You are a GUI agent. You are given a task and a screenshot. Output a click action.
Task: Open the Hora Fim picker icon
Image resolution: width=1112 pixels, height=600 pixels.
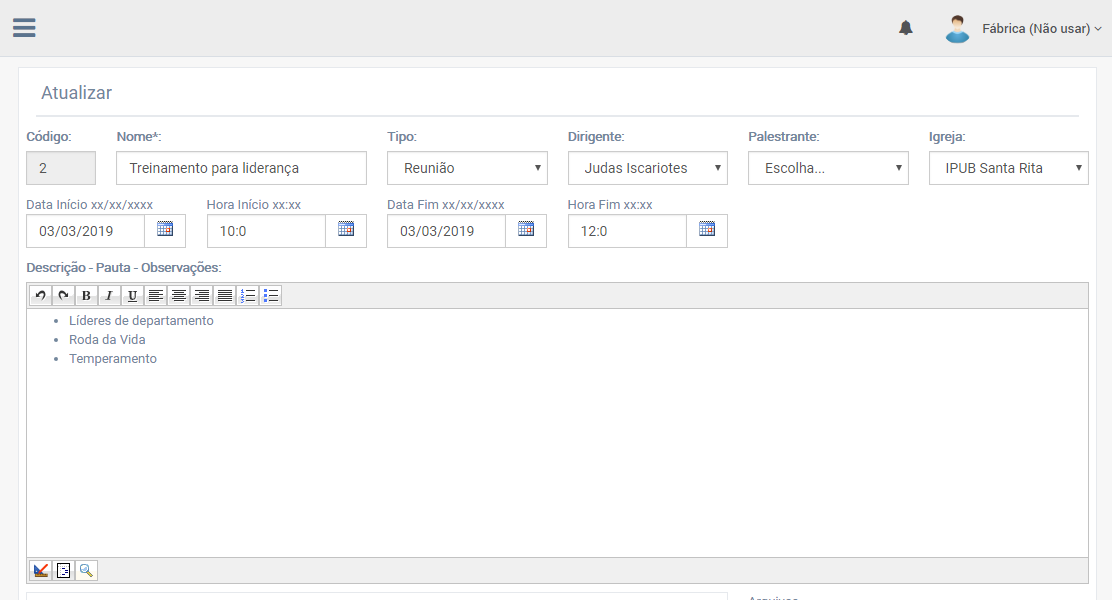click(707, 230)
